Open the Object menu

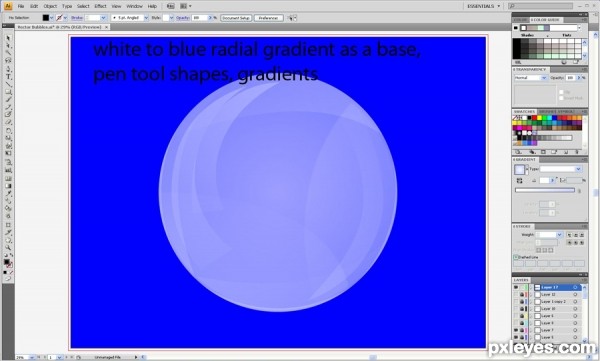(50, 6)
